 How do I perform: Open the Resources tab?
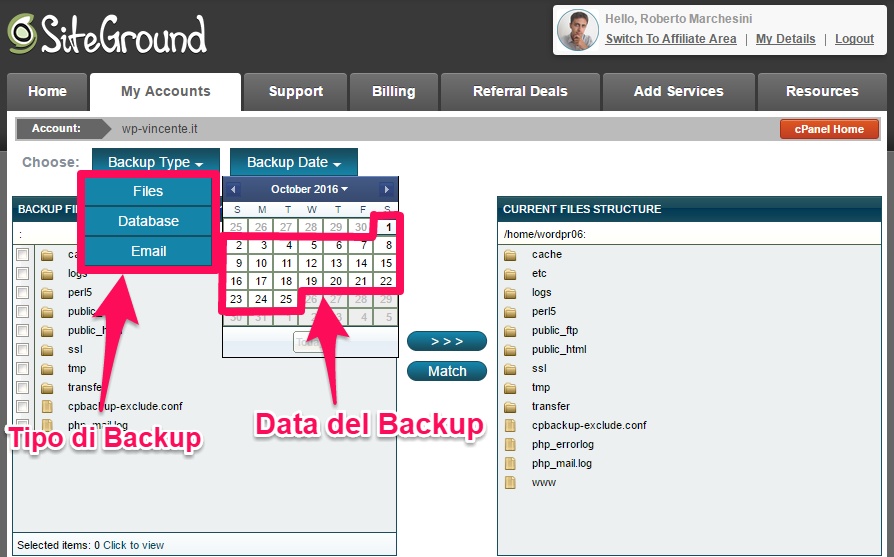click(x=822, y=92)
